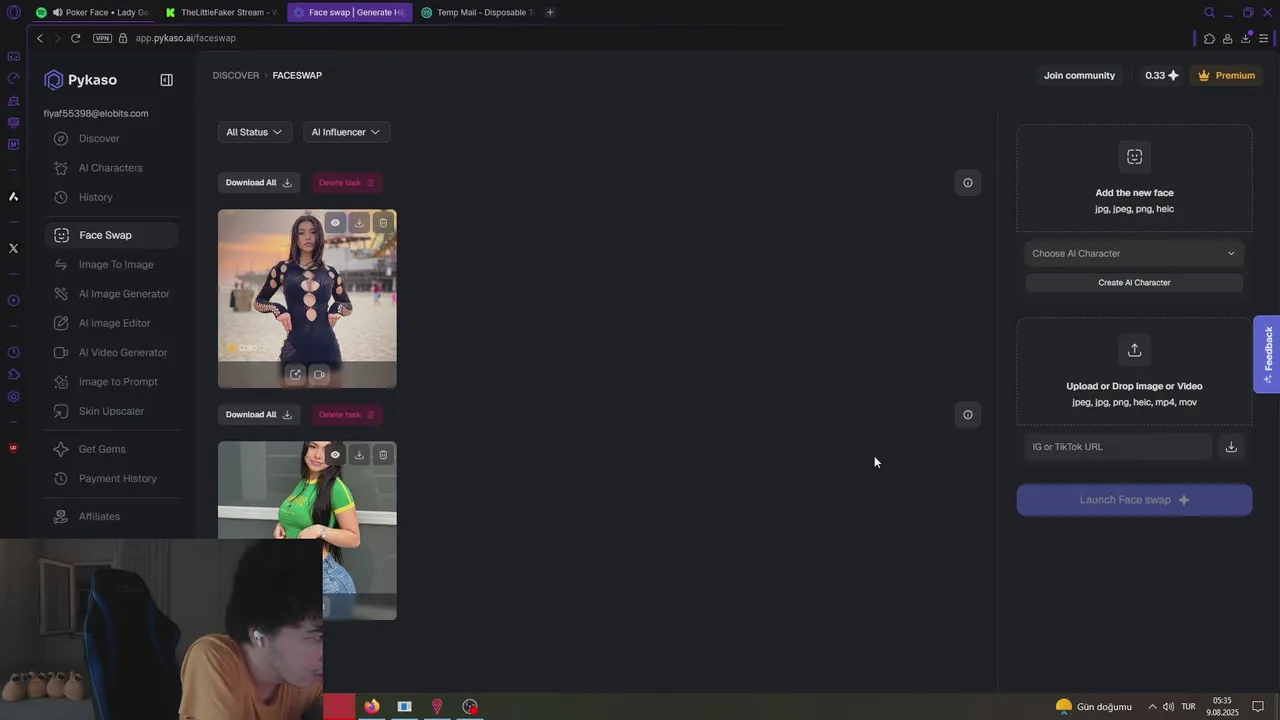Image resolution: width=1280 pixels, height=720 pixels.
Task: Collapse the Pykaso sidebar panel icon
Action: click(x=167, y=80)
